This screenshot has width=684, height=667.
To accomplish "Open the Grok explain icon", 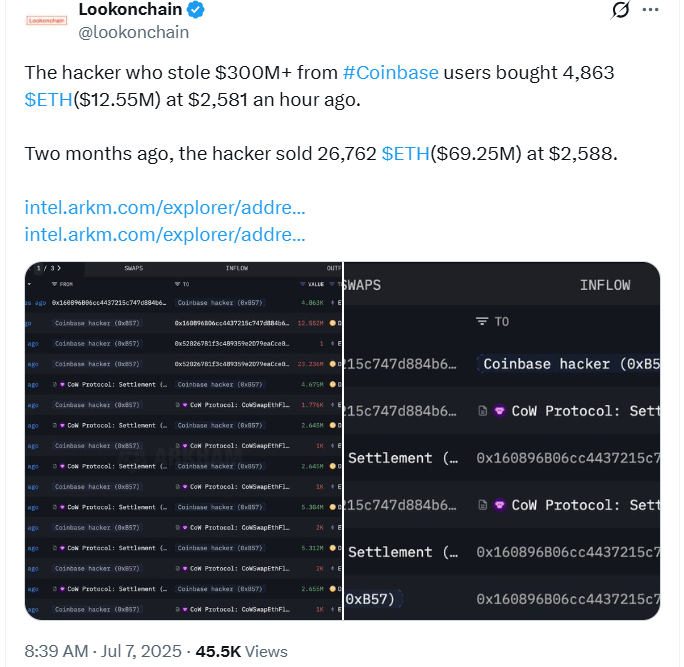I will (x=620, y=10).
